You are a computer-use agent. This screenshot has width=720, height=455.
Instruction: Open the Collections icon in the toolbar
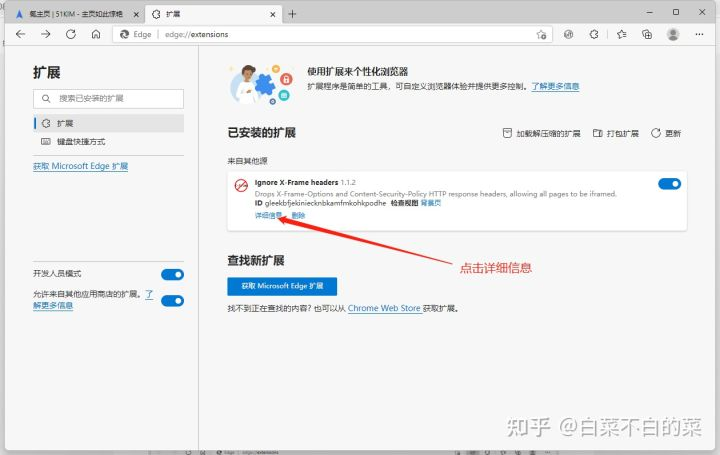point(647,34)
